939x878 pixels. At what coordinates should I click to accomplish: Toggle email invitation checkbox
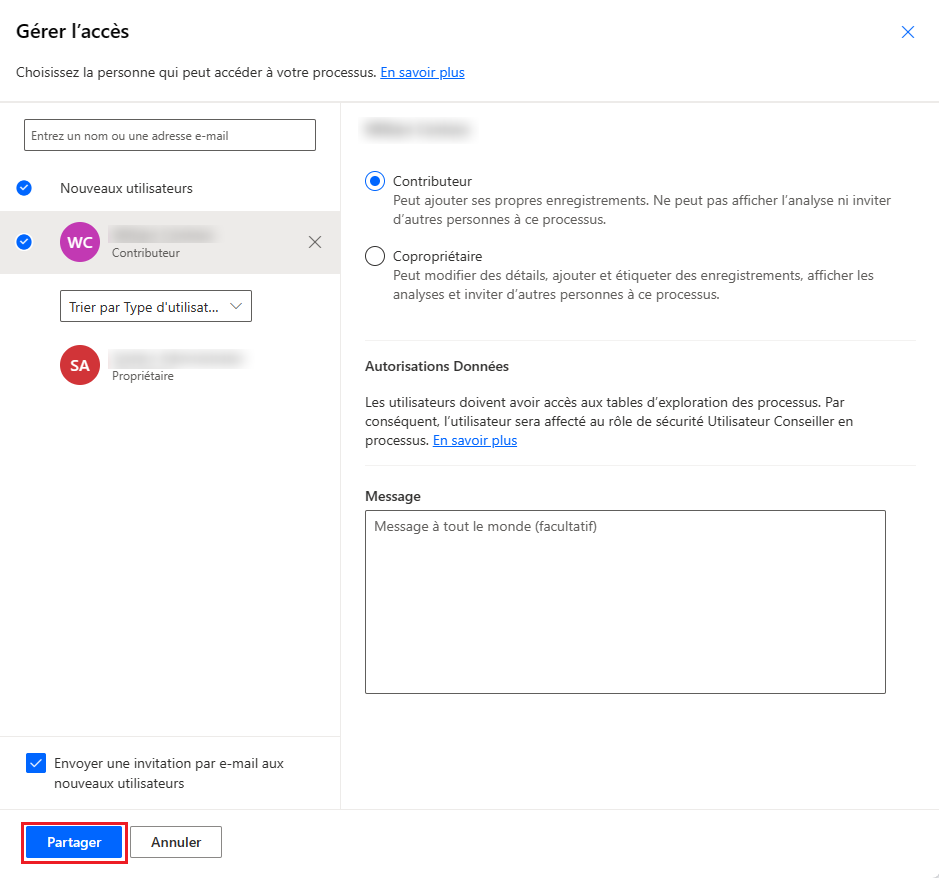[x=36, y=763]
